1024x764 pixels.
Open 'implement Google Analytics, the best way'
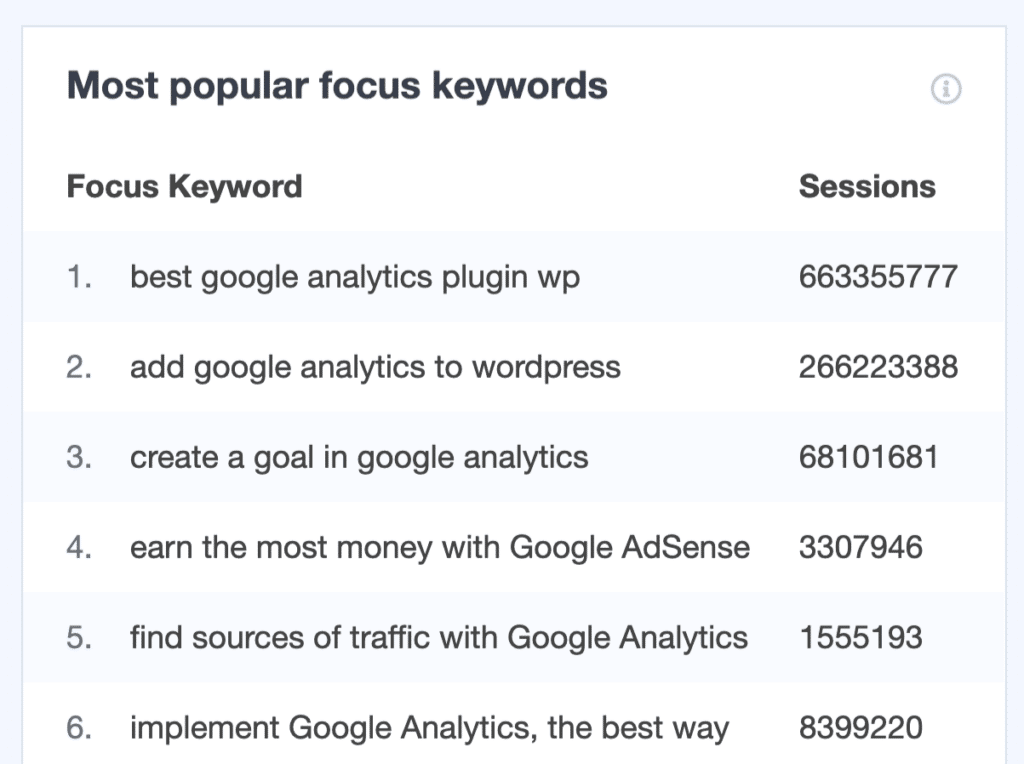(x=429, y=728)
